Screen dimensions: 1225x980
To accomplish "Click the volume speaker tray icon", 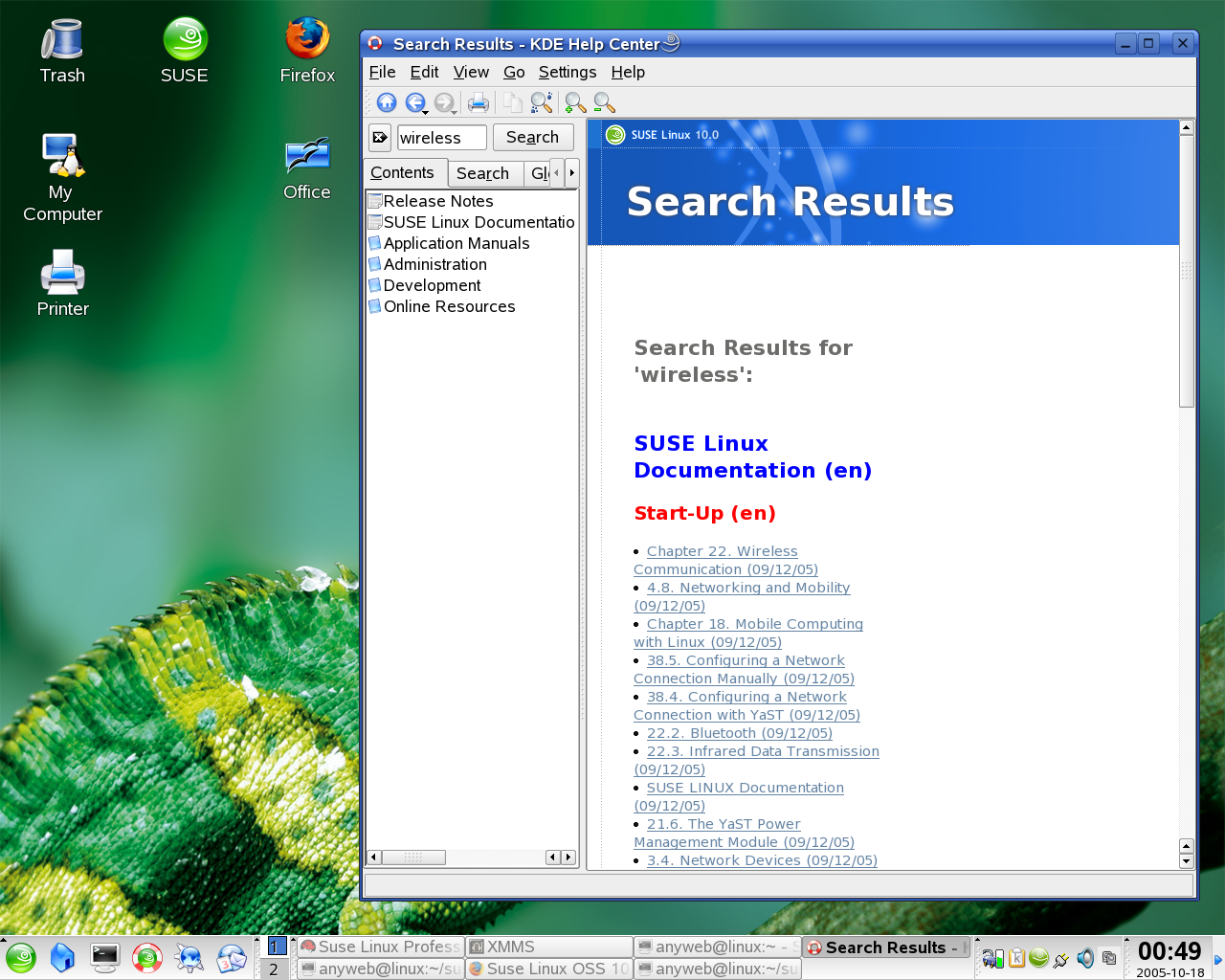I will 1085,958.
